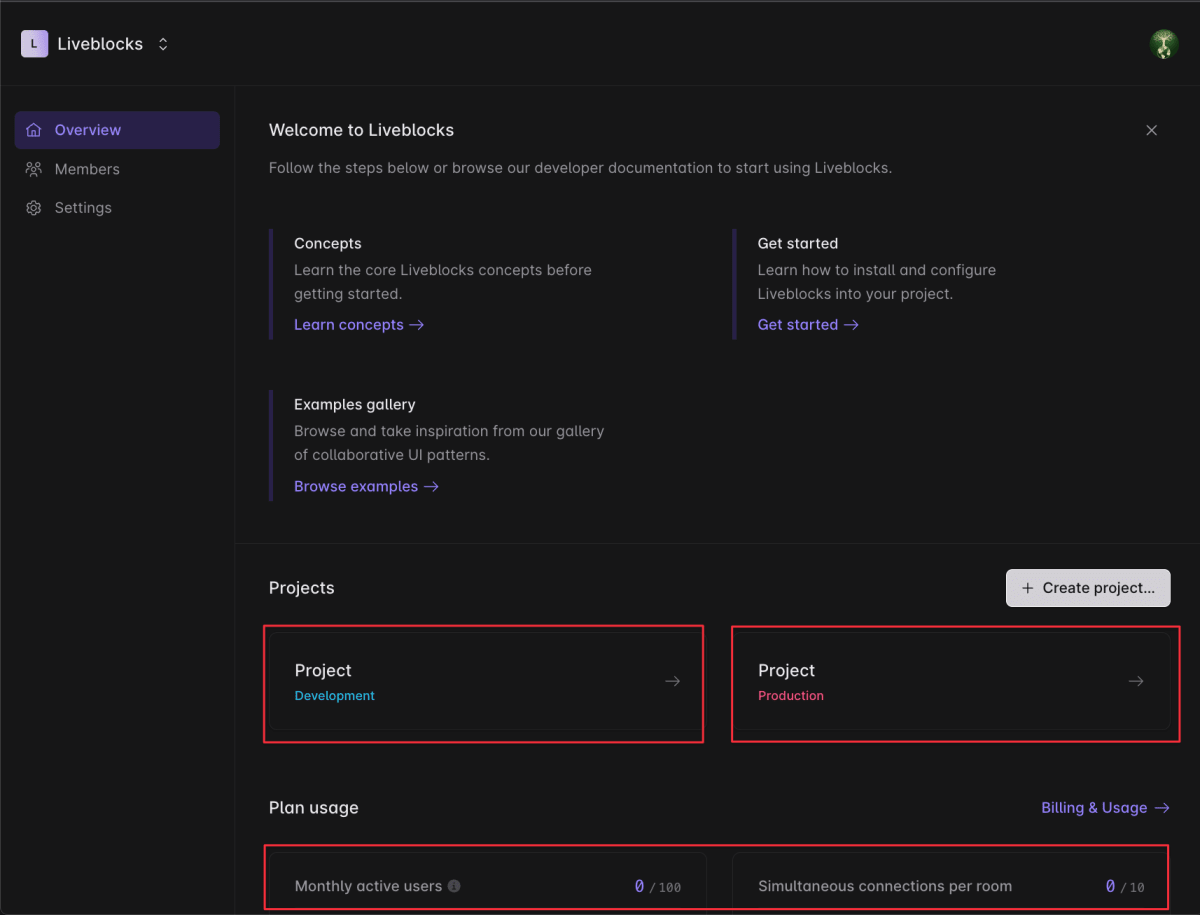Click the Welcome to Liveblocks title
1200x915 pixels.
[x=361, y=130]
